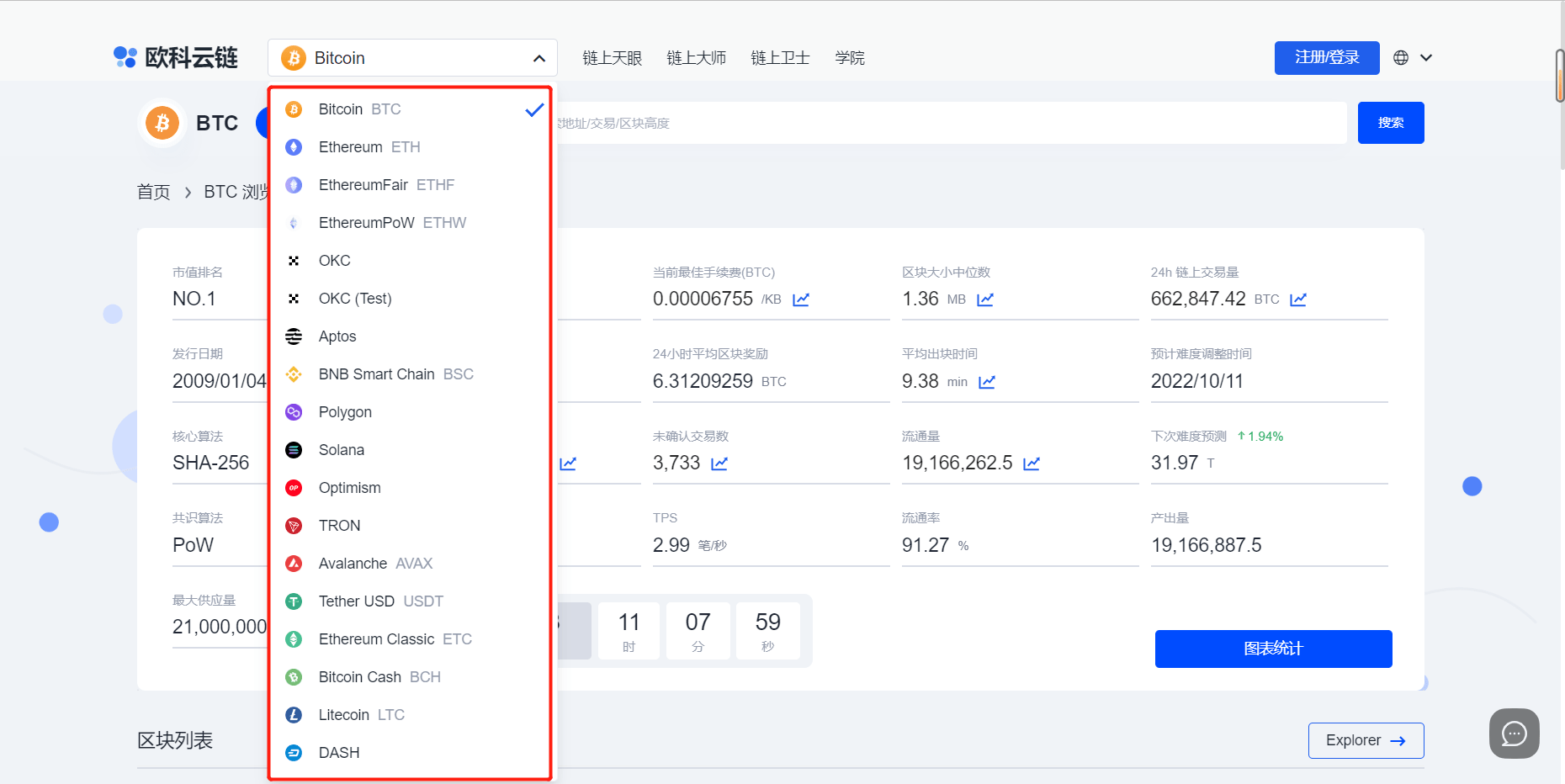Open 链上天眼 navigation item
Viewport: 1565px width, 784px height.
point(613,58)
